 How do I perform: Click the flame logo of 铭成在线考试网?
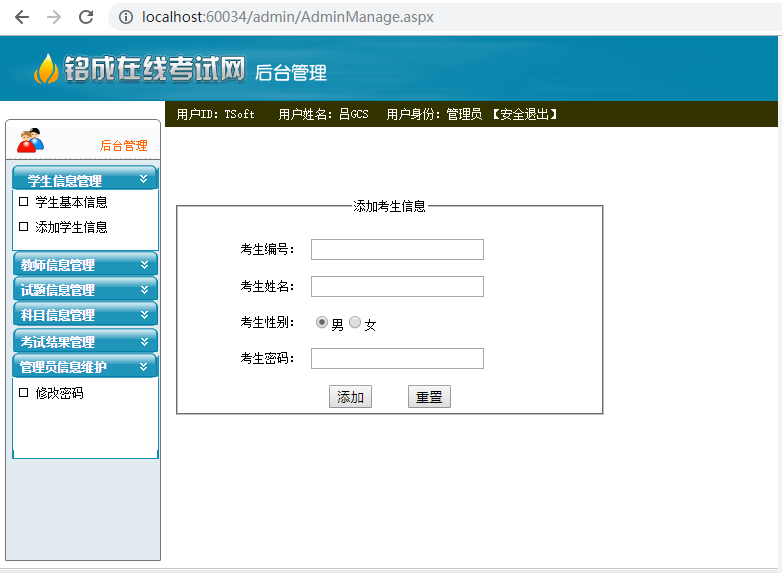click(46, 68)
